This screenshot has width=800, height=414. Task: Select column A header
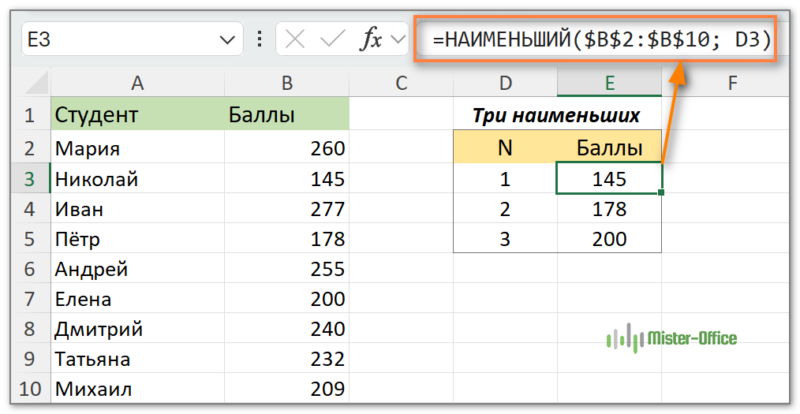[136, 82]
